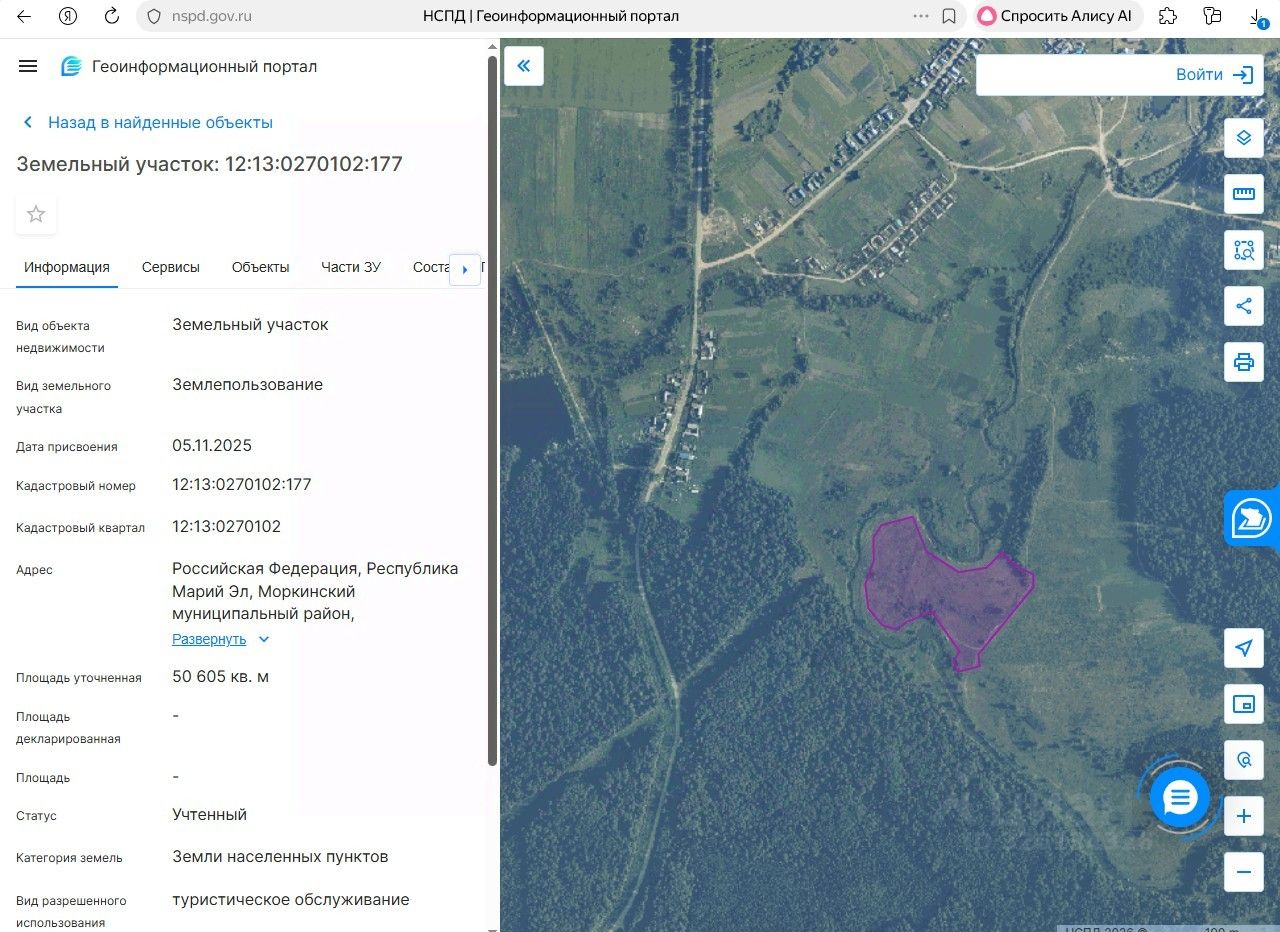
Task: Click the Геоинформационный портал logo
Action: (189, 67)
